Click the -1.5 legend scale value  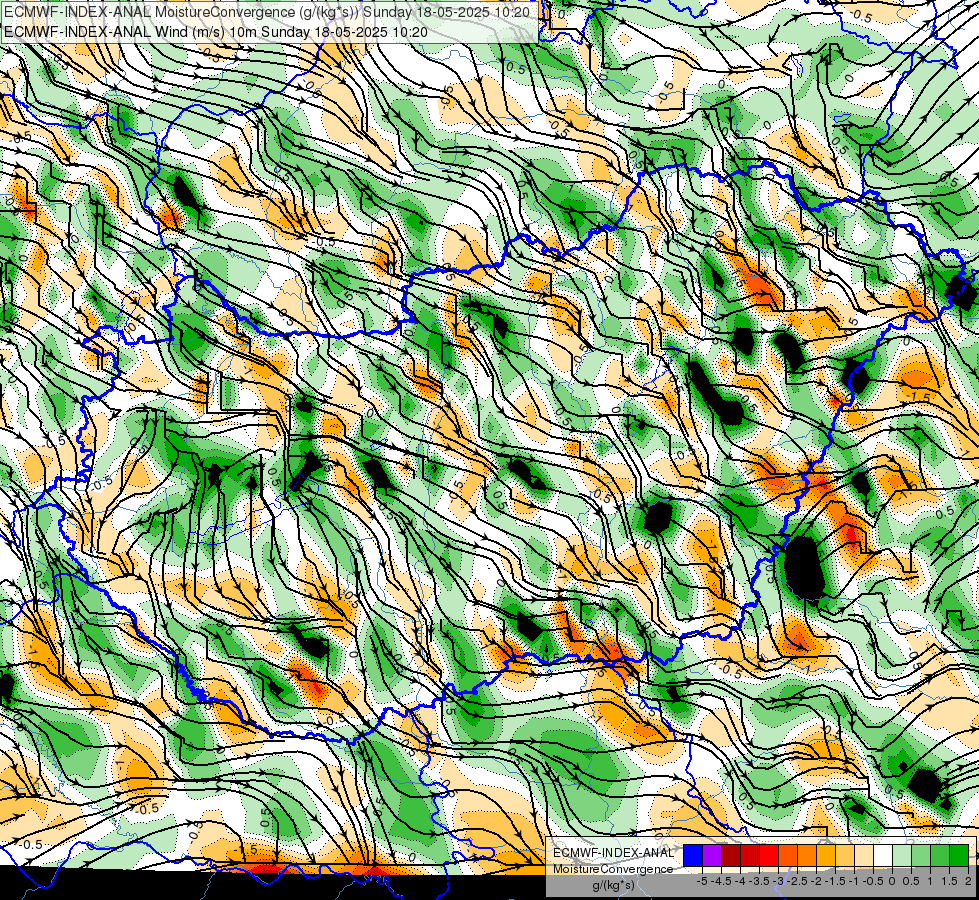[x=835, y=881]
